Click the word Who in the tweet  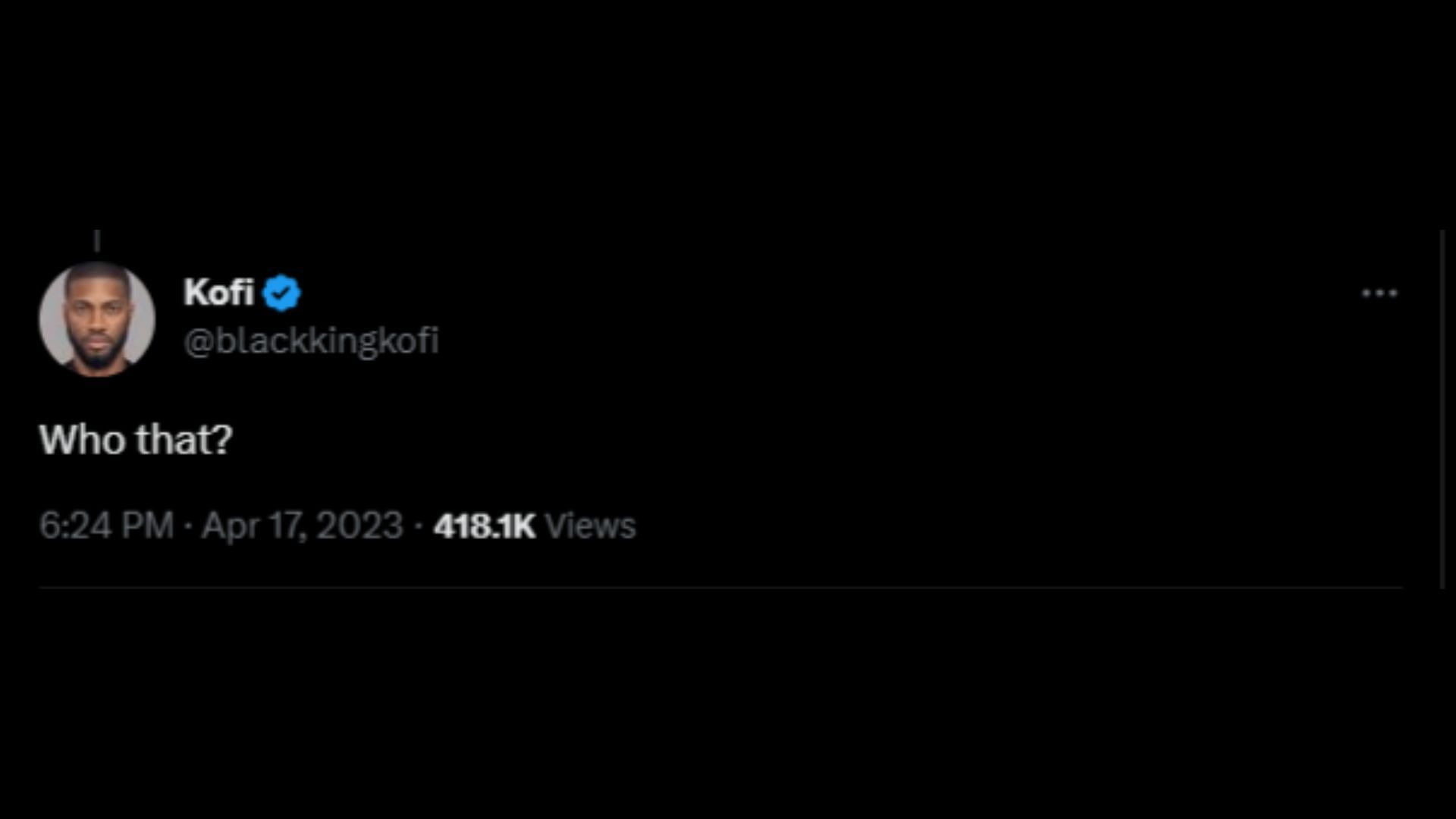click(x=82, y=439)
